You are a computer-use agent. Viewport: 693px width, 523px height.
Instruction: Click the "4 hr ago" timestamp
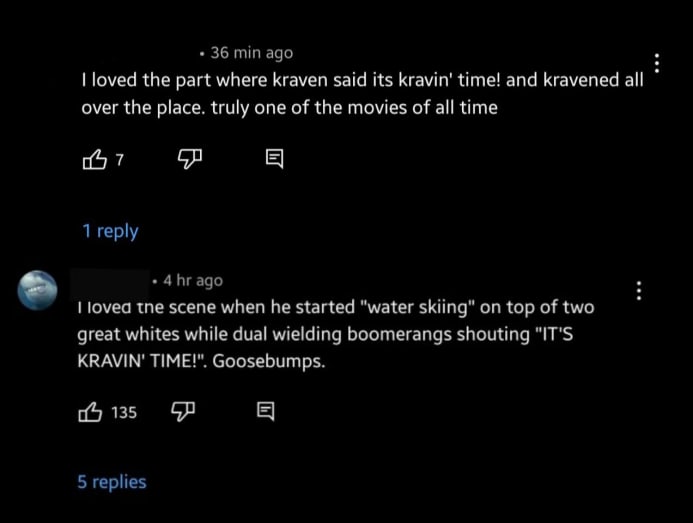pyautogui.click(x=192, y=281)
